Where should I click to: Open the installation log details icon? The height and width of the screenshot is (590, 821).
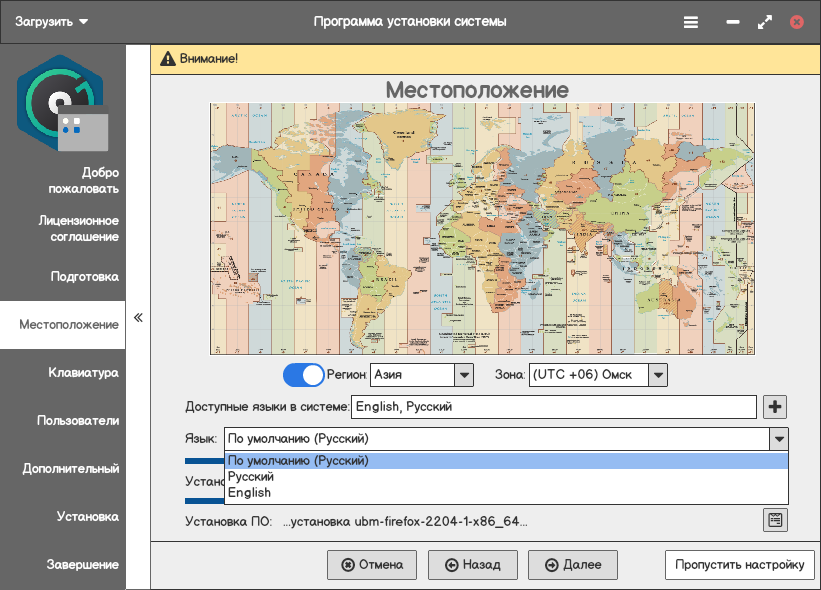(x=775, y=520)
